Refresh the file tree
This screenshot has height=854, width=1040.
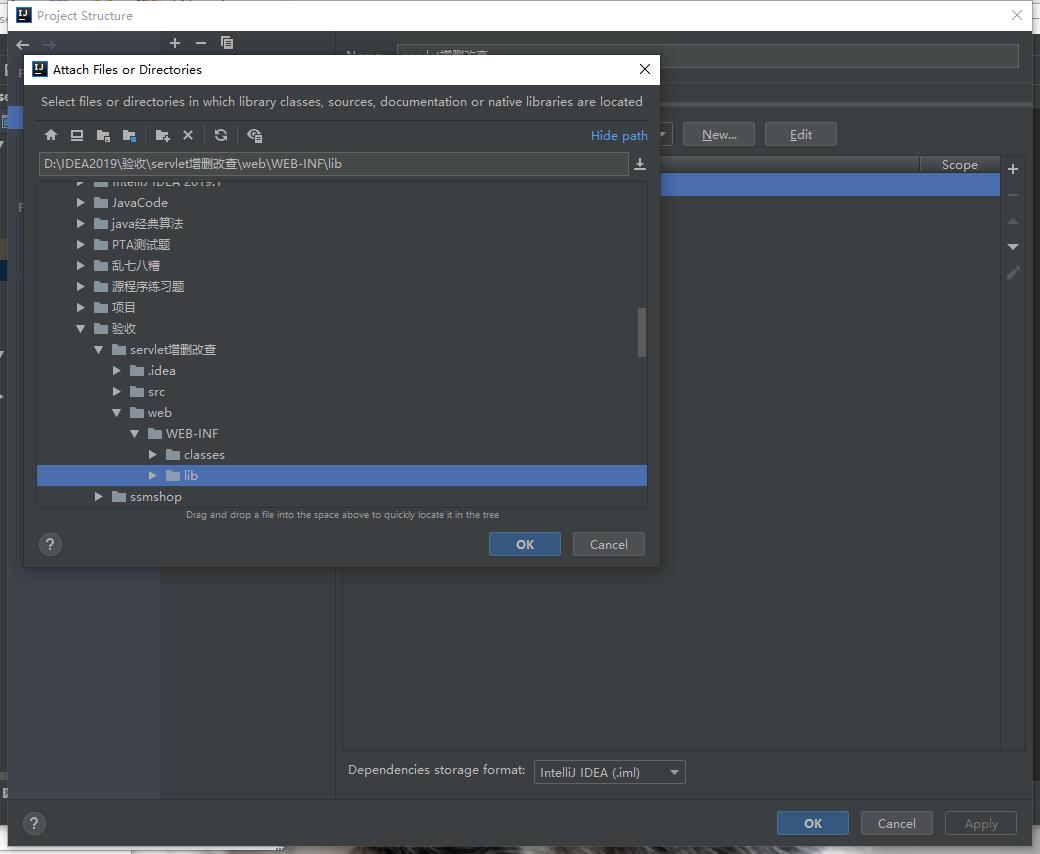point(221,135)
